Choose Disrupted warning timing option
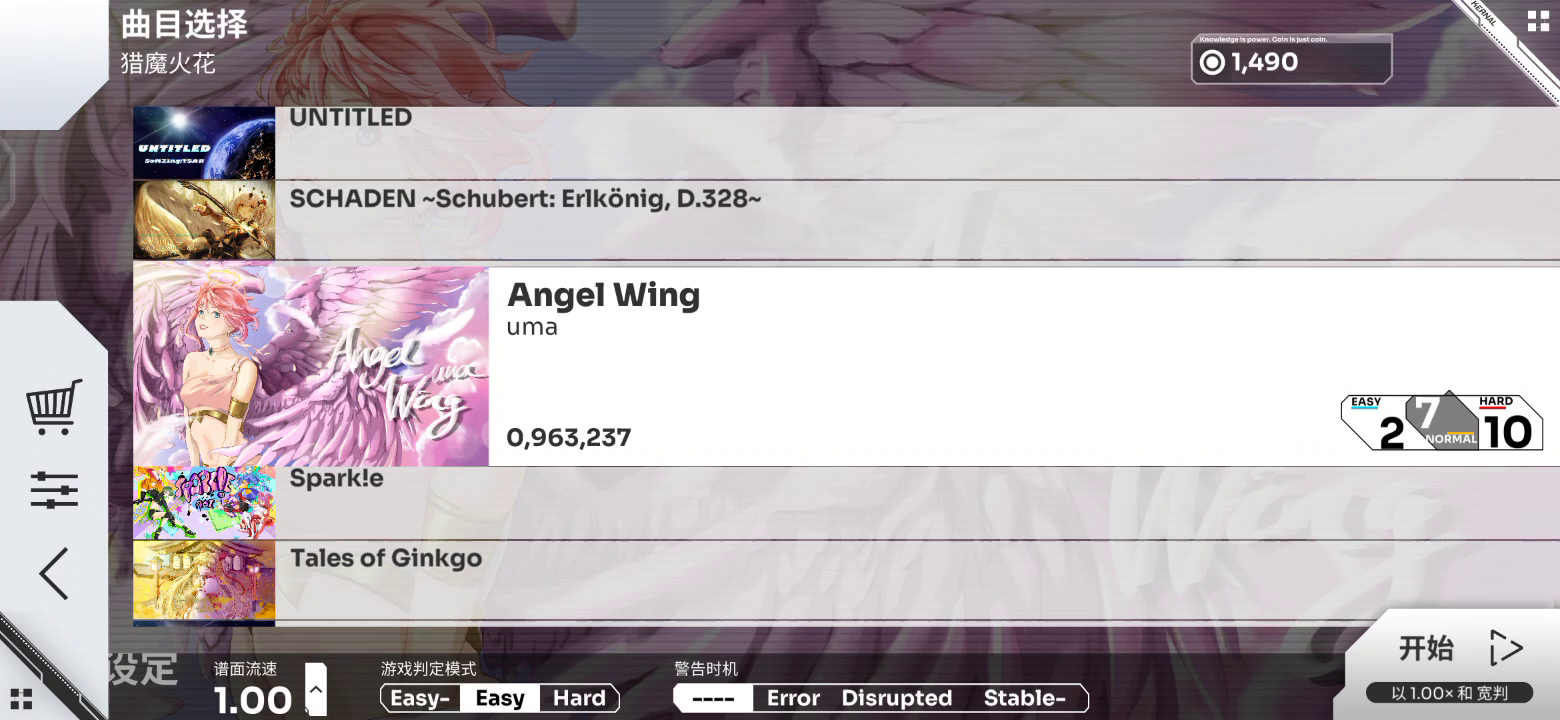Screen dimensions: 1560x720 (896, 698)
